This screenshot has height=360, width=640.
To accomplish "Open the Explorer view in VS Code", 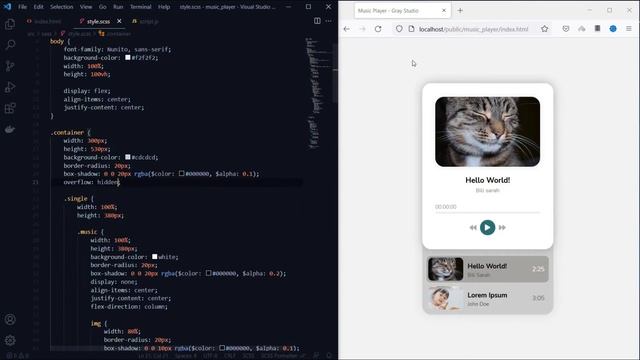I will (x=10, y=24).
